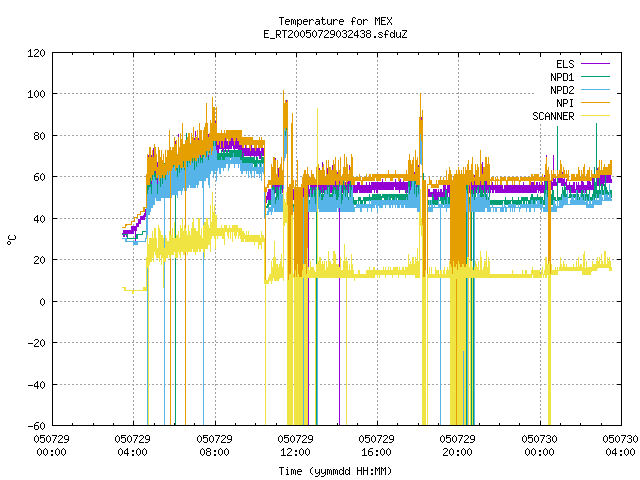Click the x-axis label 050730 00:00
Viewport: 640px width, 480px height.
click(x=540, y=446)
